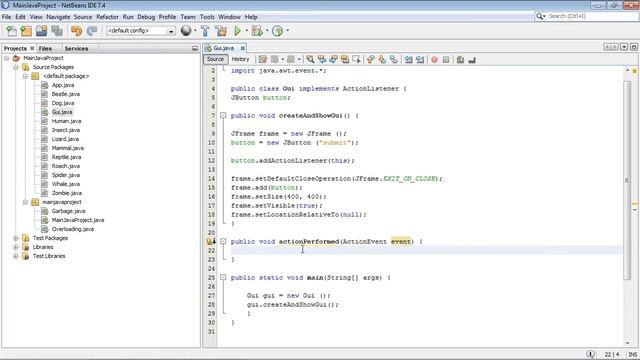
Task: Maximize the editor window button
Action: [x=633, y=47]
